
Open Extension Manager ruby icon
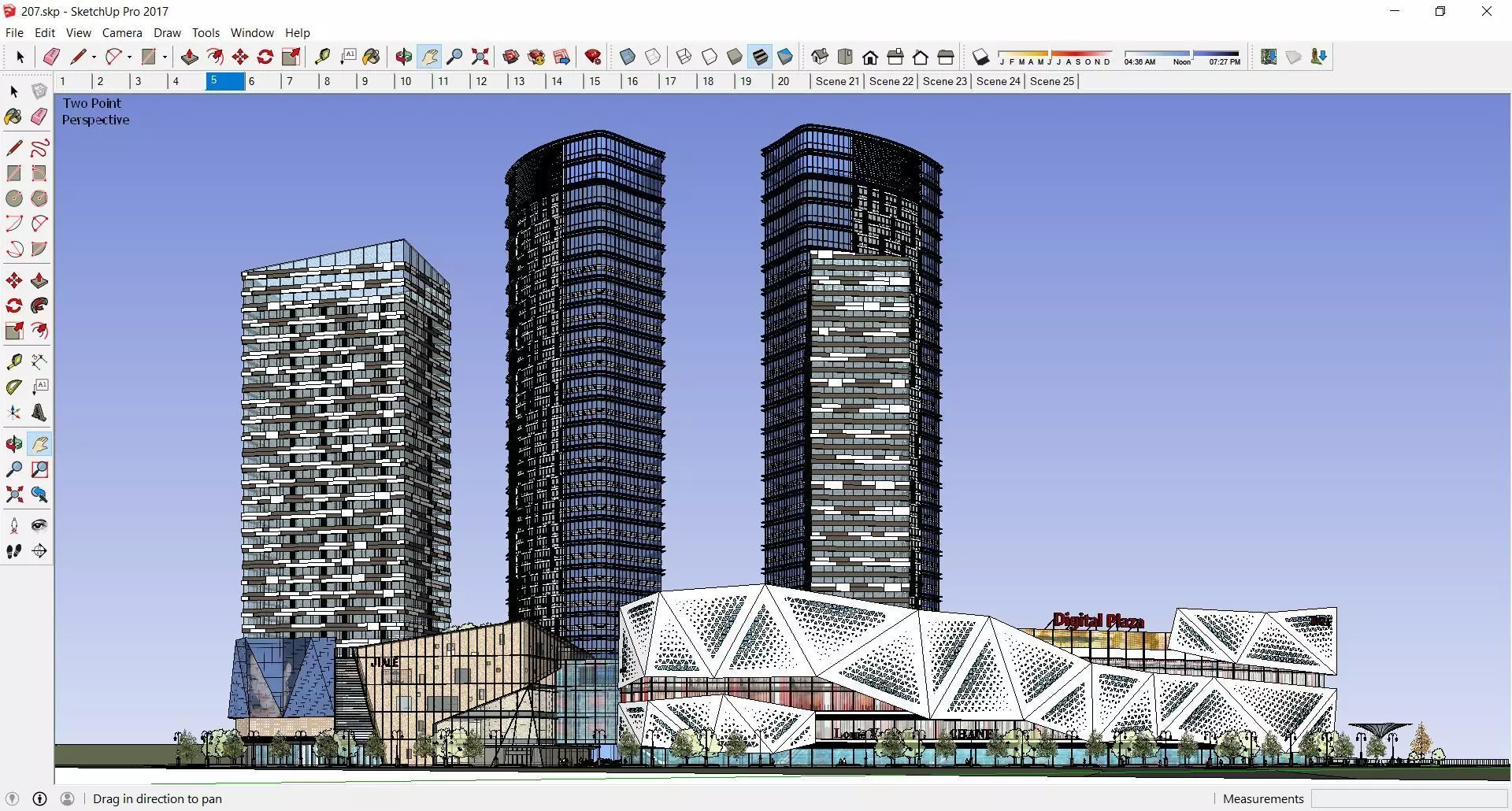tap(593, 57)
